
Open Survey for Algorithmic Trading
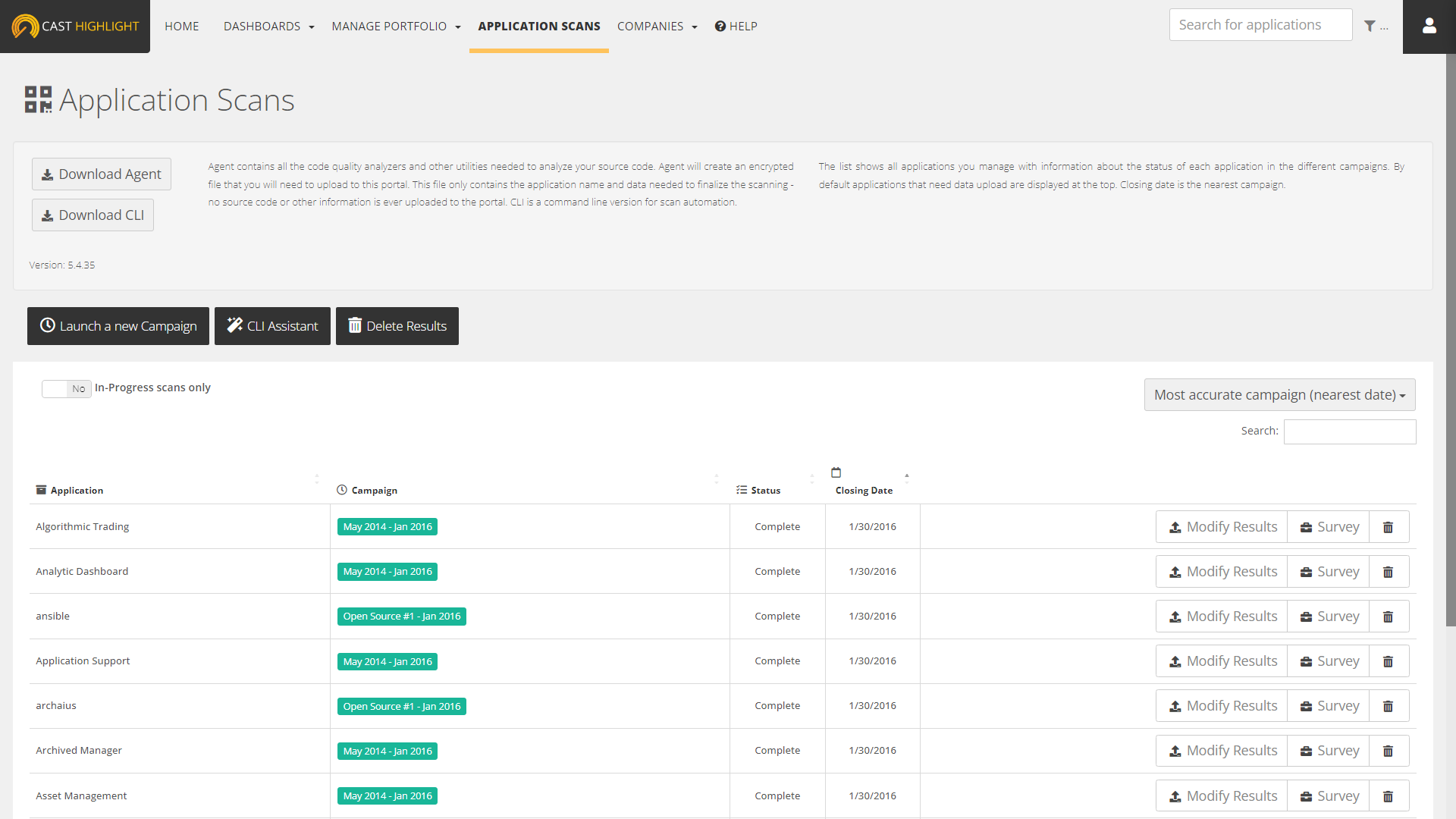[1329, 527]
